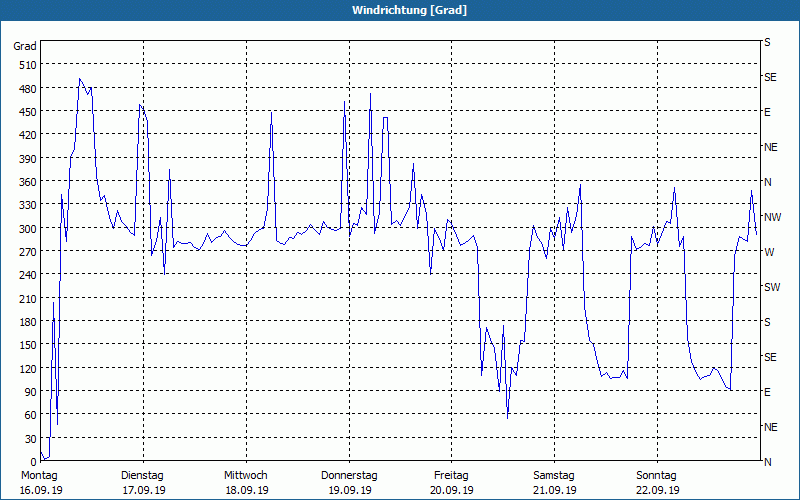
Task: Click the Donnerstag day label
Action: click(349, 476)
